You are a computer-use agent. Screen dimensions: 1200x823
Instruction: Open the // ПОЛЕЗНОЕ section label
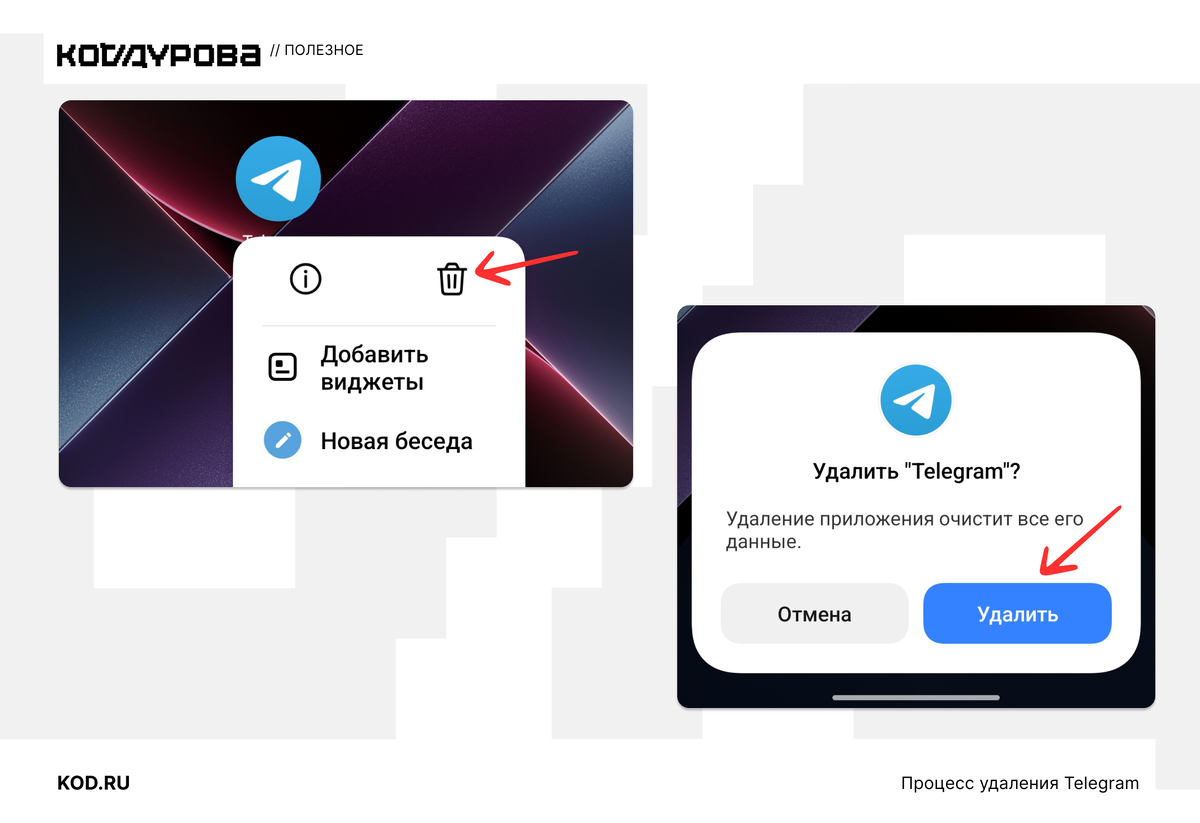click(x=317, y=50)
